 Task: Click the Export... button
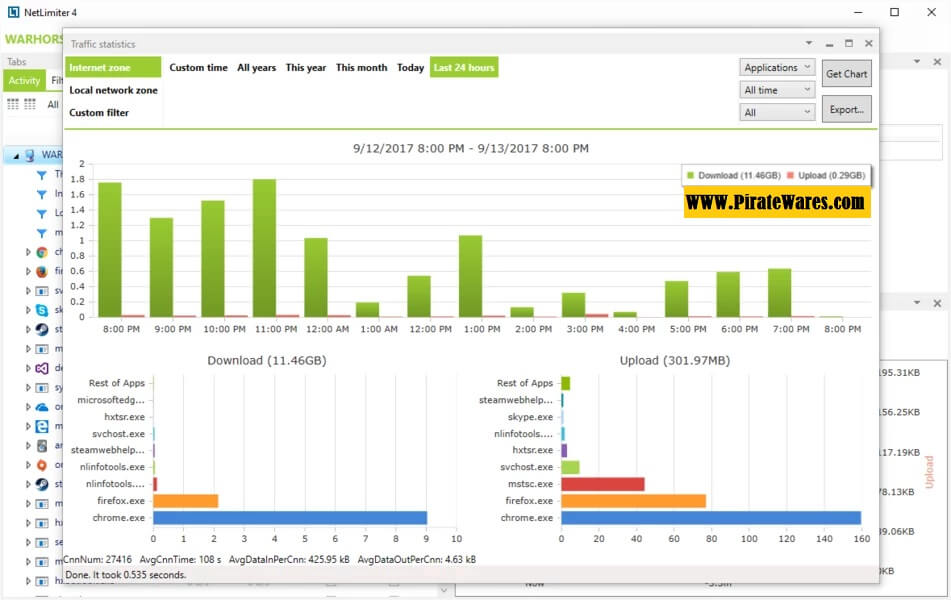click(846, 109)
